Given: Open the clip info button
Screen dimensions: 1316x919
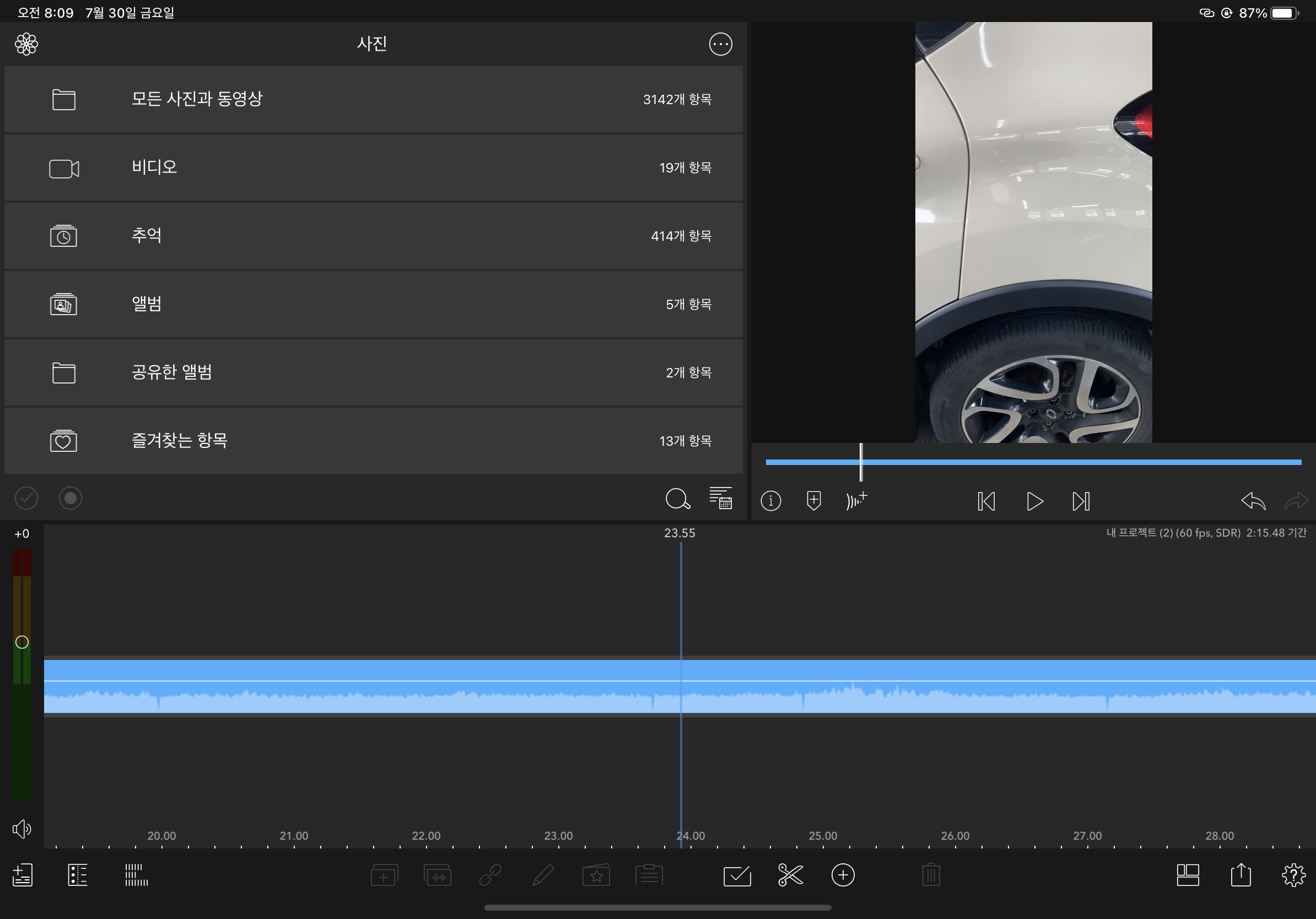Looking at the screenshot, I should 770,501.
